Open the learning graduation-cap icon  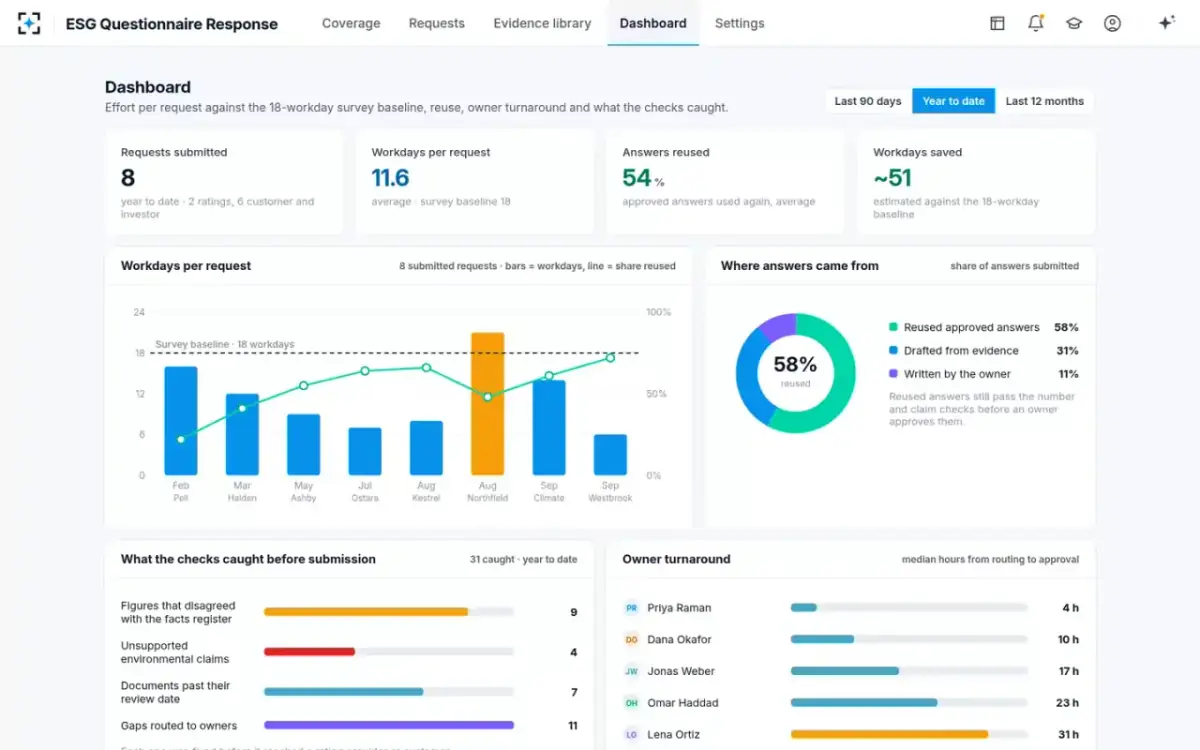1074,23
